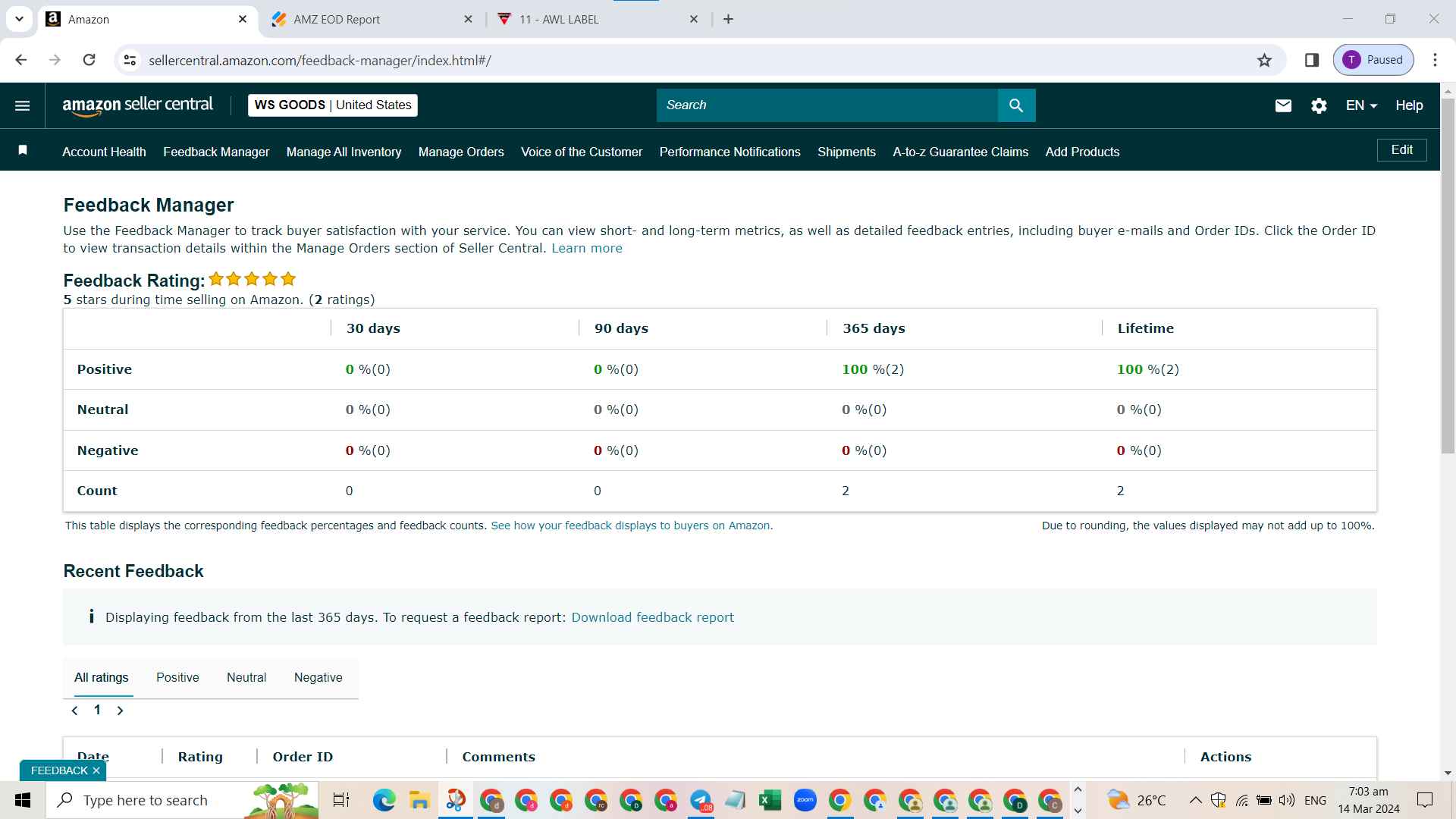
Task: Click the bookmark flag icon in navigation bar
Action: coord(23,150)
